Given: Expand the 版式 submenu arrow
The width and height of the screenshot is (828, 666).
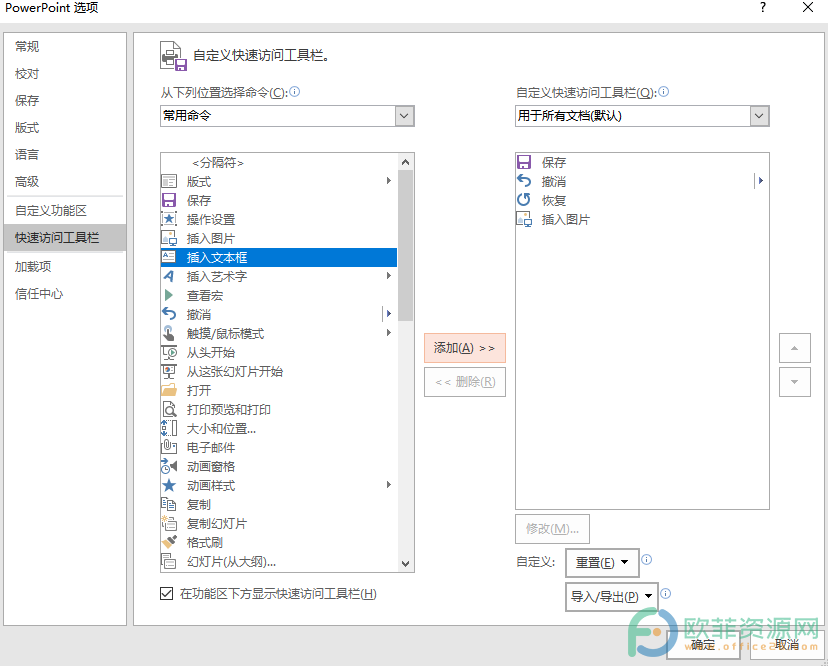Looking at the screenshot, I should click(x=389, y=181).
